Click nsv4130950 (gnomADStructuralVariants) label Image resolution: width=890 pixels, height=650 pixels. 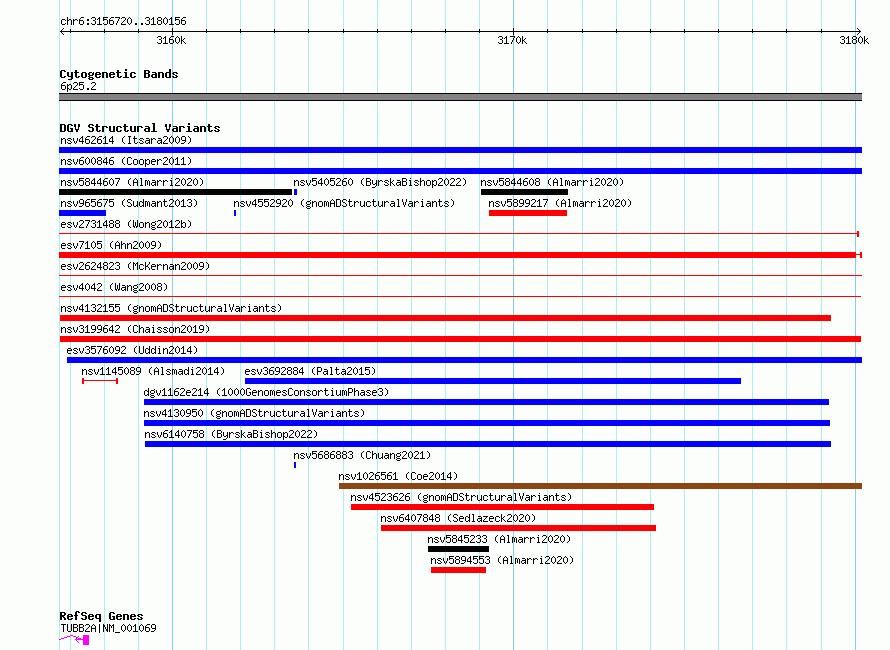coord(254,413)
